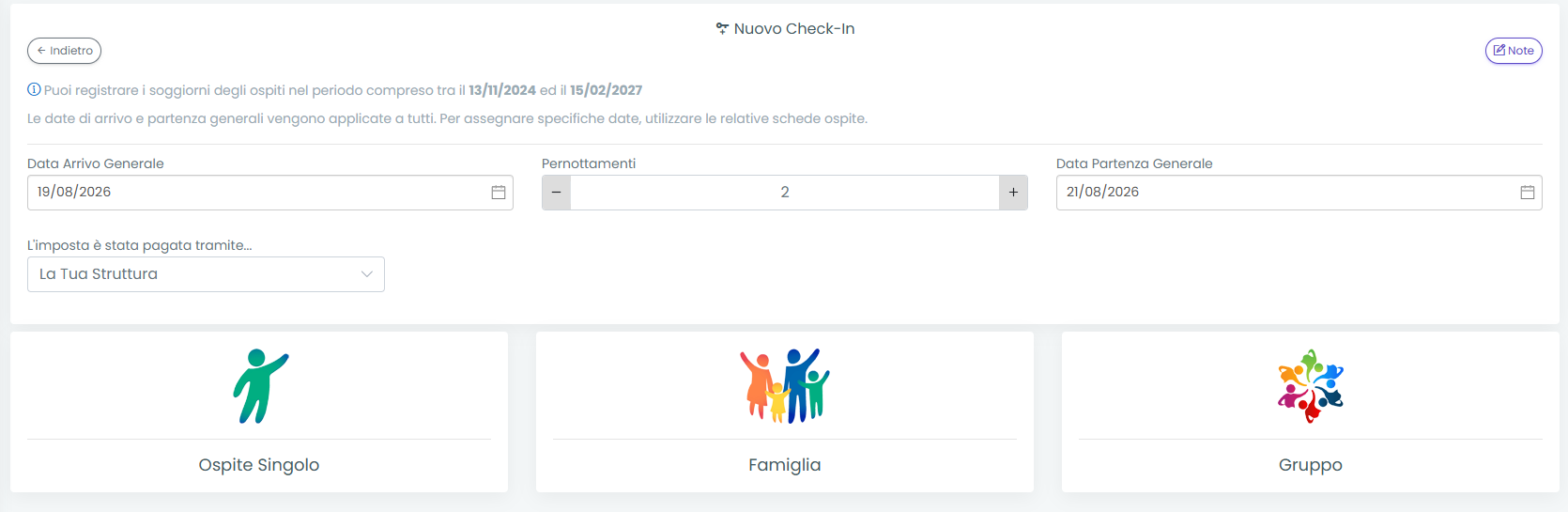Click the single guest figure icon
This screenshot has width=1568, height=512.
tap(261, 386)
